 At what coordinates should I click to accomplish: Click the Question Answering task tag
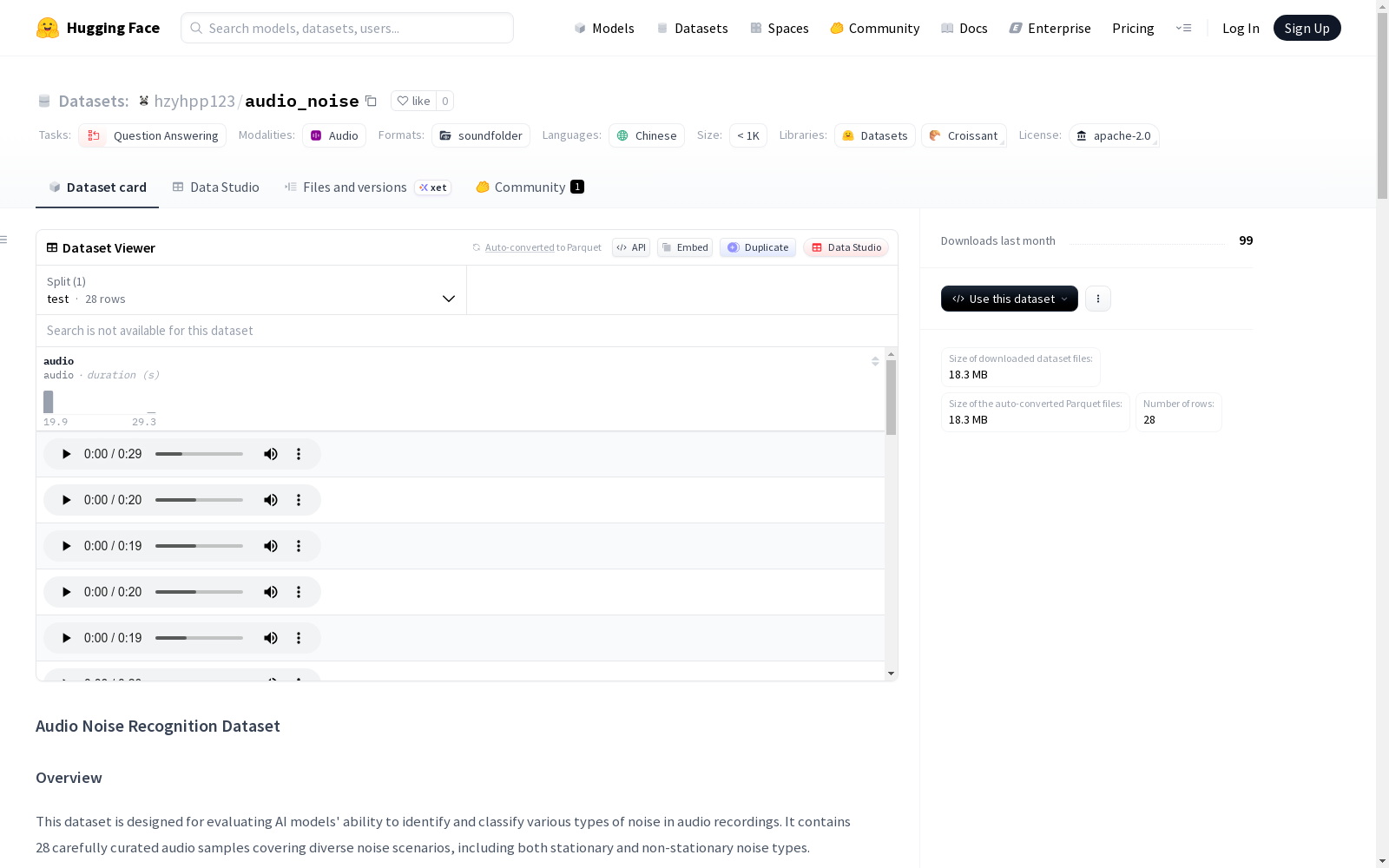point(152,135)
